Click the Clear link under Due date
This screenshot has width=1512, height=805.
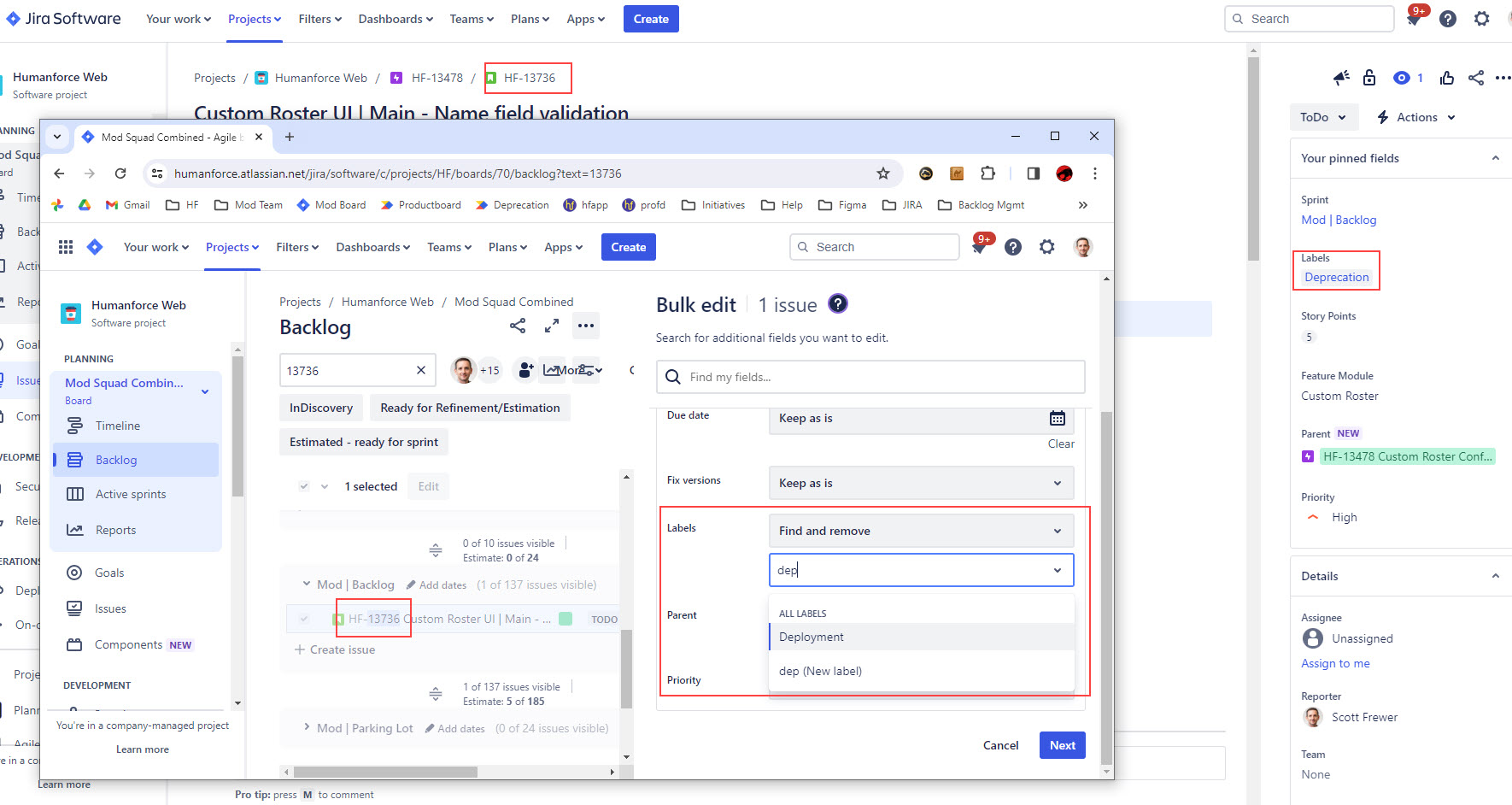pos(1061,444)
